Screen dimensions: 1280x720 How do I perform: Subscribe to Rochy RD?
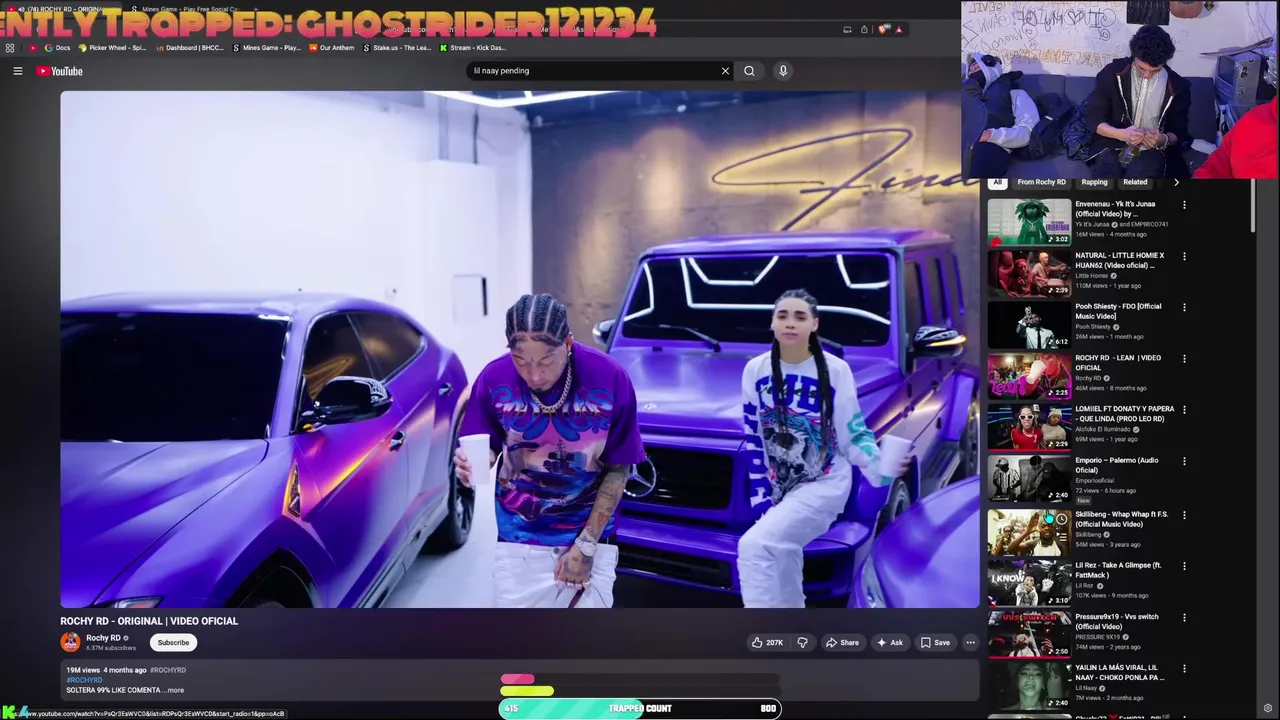point(173,643)
